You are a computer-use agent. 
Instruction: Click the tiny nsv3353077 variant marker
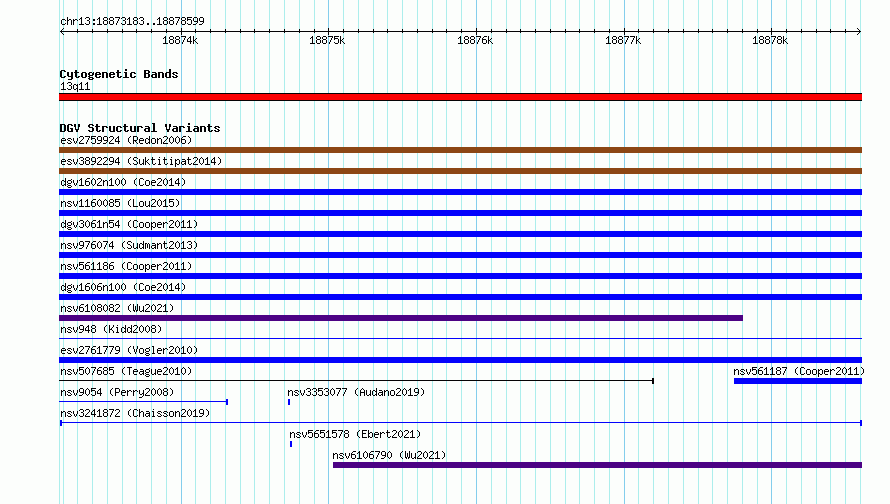point(289,402)
